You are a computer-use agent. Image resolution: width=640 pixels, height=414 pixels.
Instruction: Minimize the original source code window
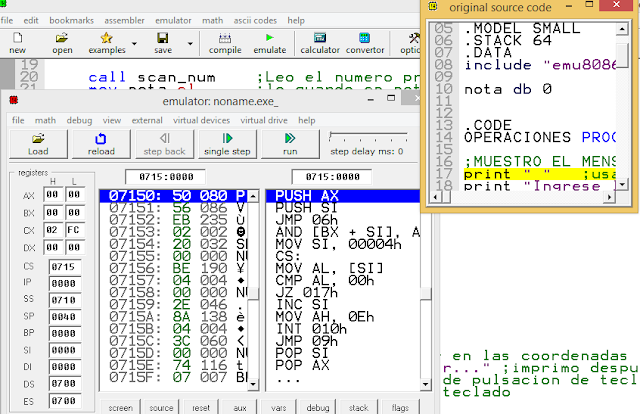pyautogui.click(x=569, y=6)
